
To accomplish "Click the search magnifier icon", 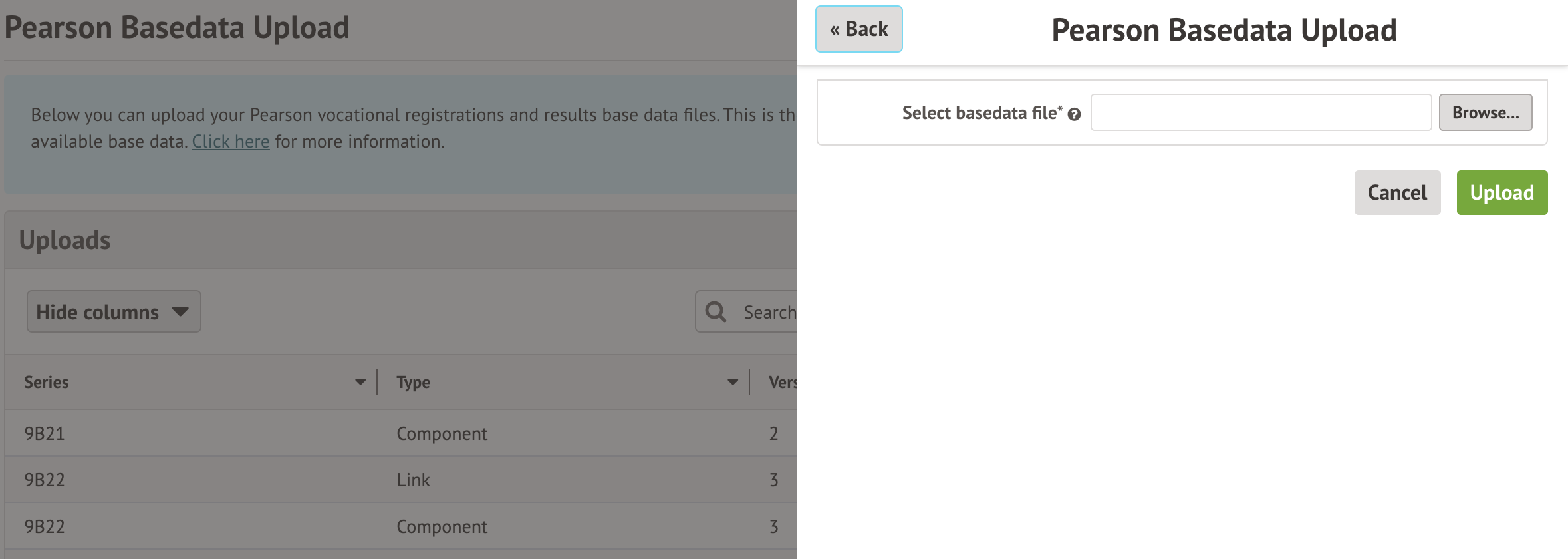I will (716, 311).
